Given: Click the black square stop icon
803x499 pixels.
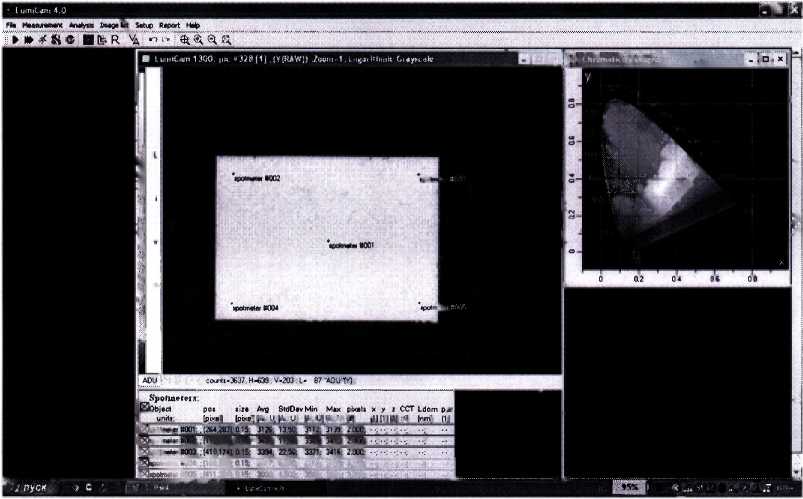Looking at the screenshot, I should pos(88,40).
